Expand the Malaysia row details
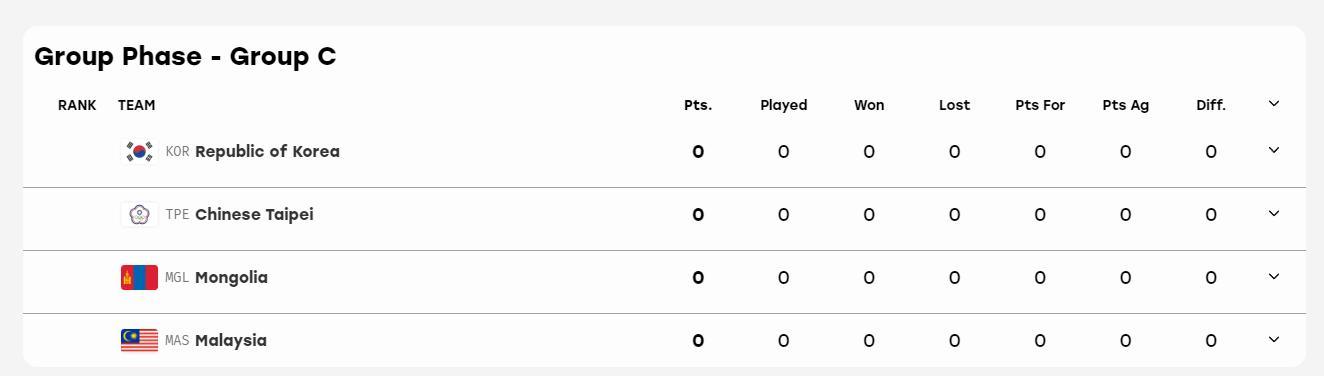 [x=1274, y=339]
